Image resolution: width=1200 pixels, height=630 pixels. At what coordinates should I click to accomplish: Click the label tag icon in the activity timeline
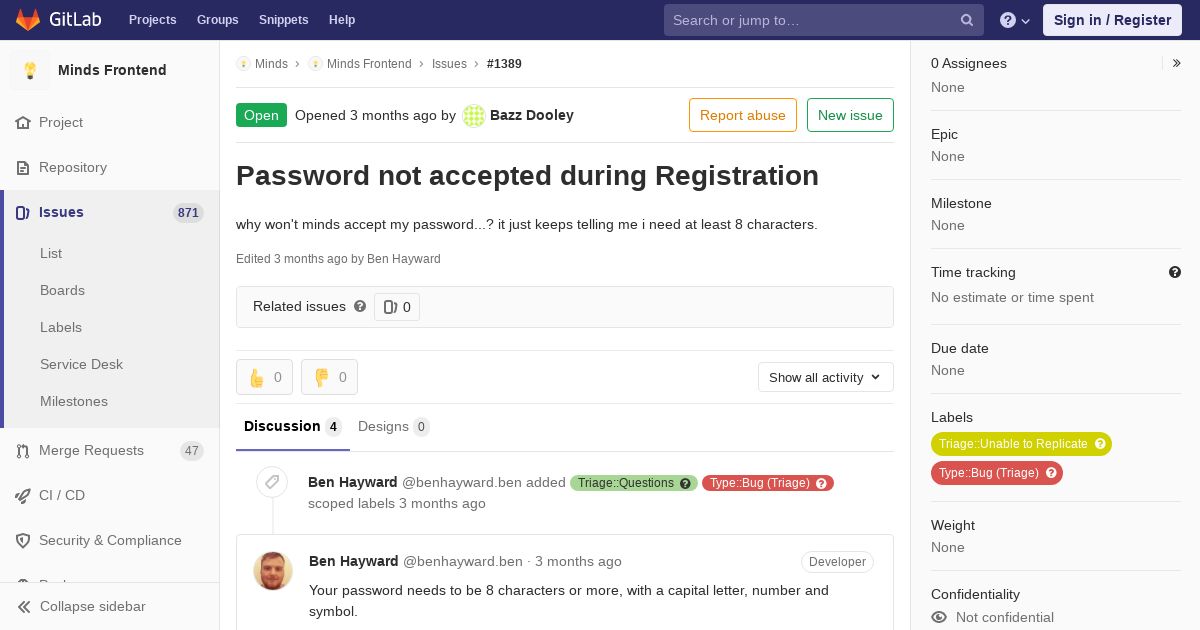(272, 482)
